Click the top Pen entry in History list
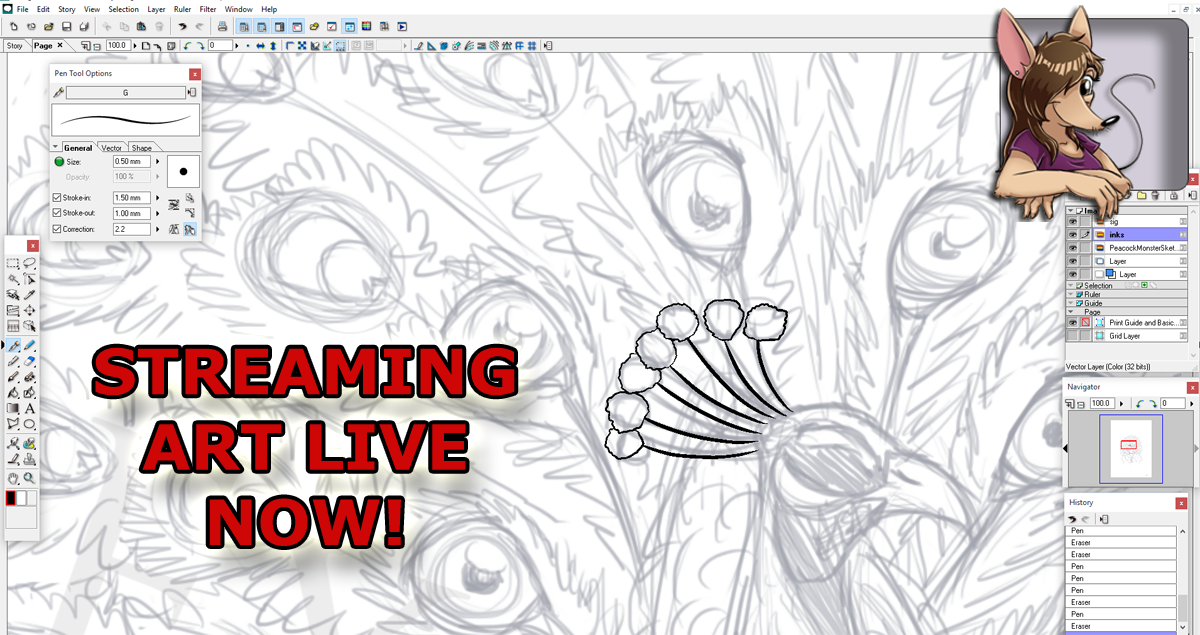1200x635 pixels. coord(1121,531)
